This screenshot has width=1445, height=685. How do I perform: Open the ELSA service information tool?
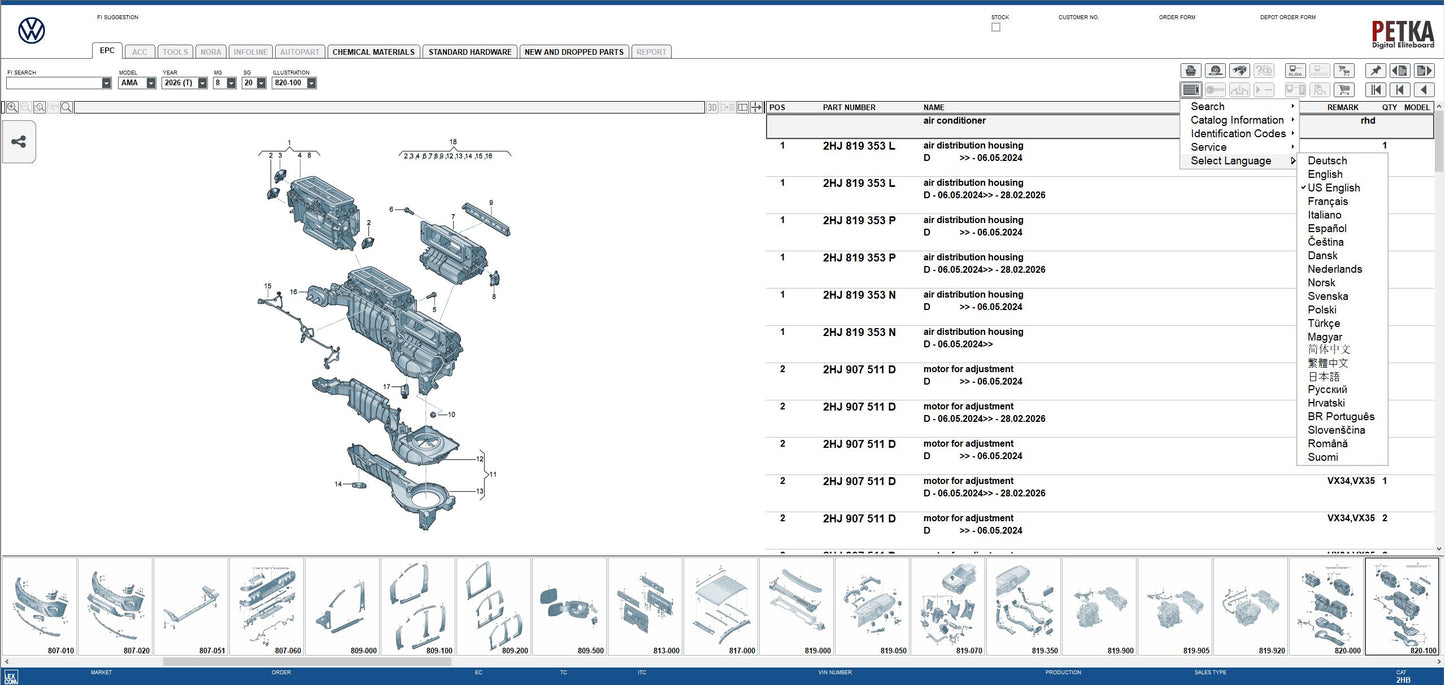(x=1294, y=70)
